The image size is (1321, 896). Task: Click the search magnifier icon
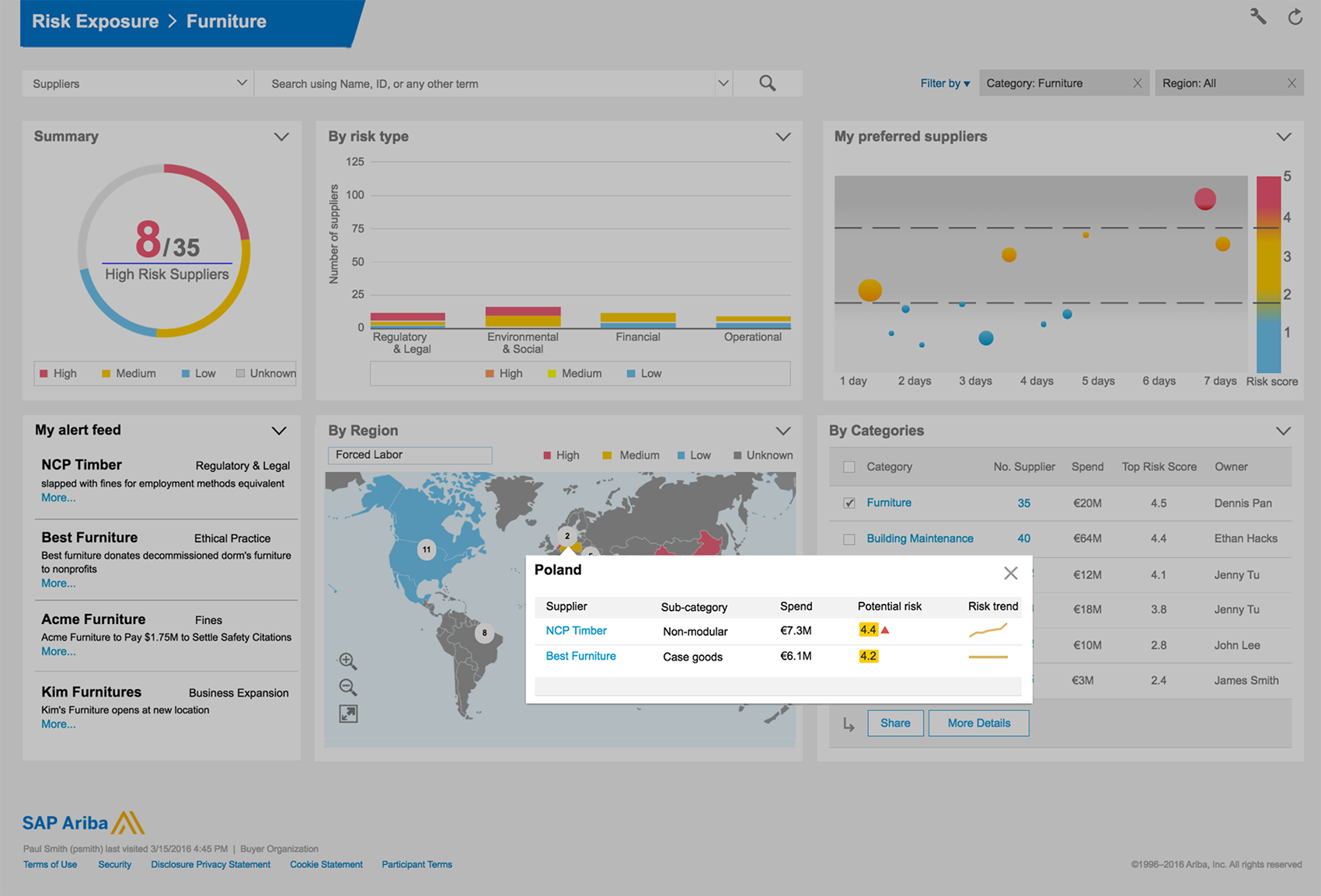click(767, 82)
